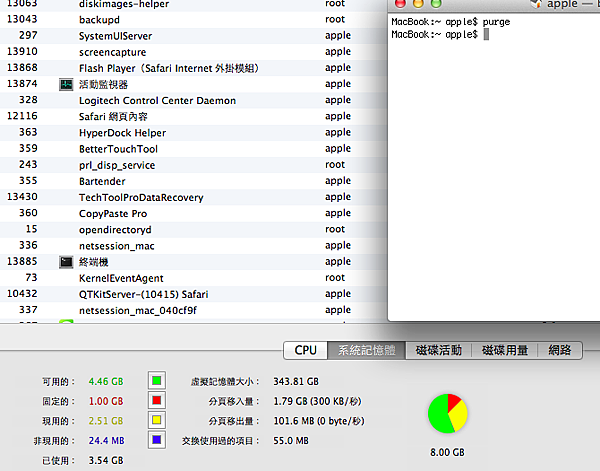Switch to the 磁碟用量 tab

505,350
